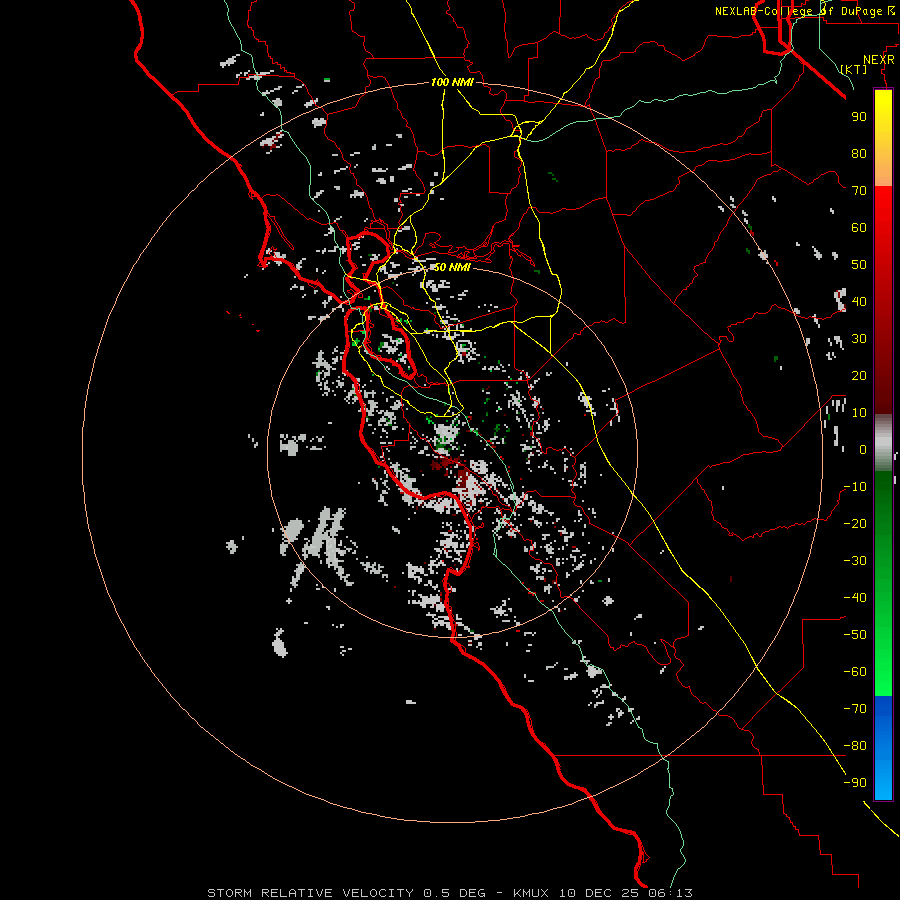This screenshot has width=900, height=900.
Task: Click the gray near-zero segment of color bar
Action: click(x=883, y=443)
